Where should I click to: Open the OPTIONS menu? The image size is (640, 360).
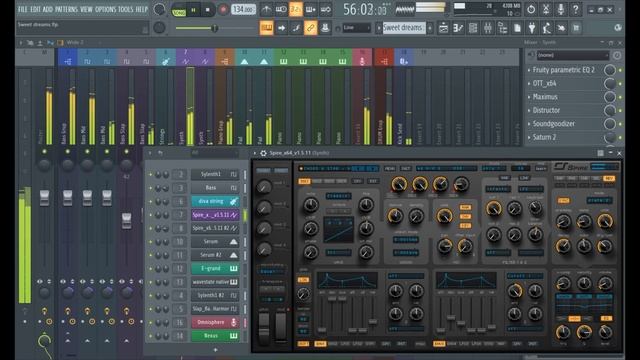point(105,9)
